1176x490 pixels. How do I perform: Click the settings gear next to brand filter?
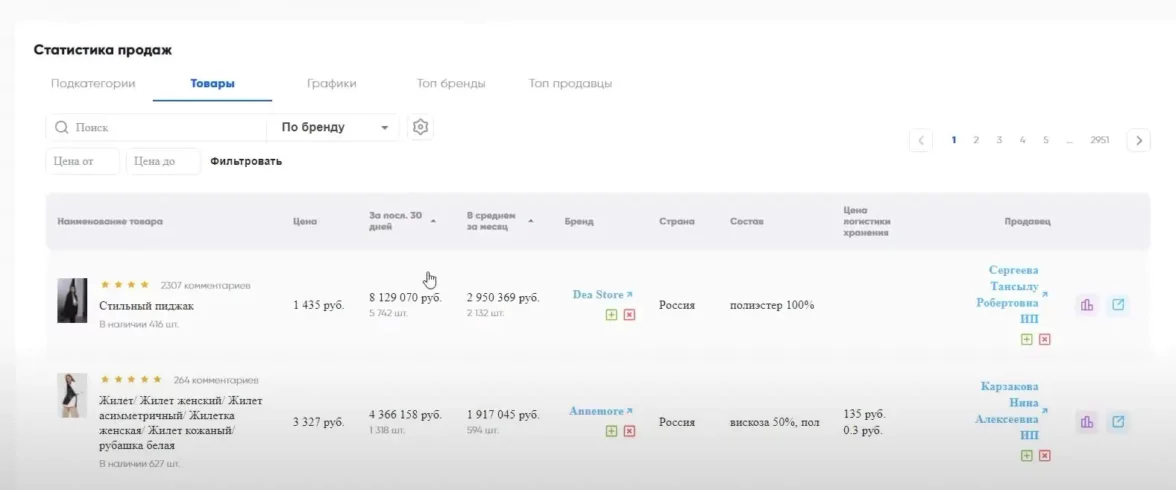click(421, 127)
